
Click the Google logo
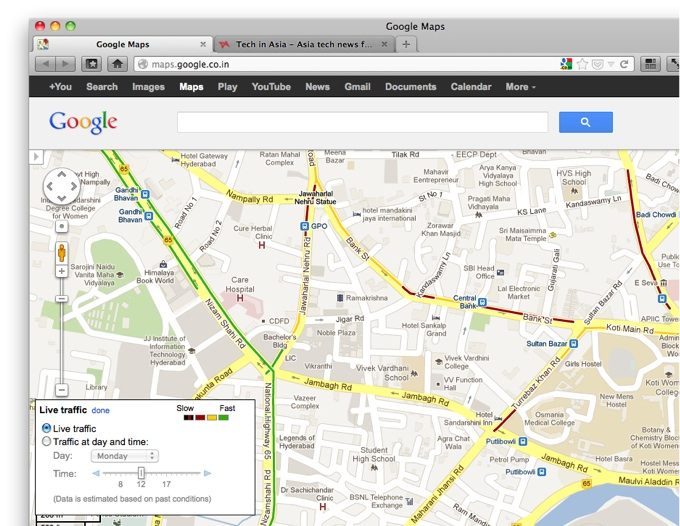[x=83, y=122]
